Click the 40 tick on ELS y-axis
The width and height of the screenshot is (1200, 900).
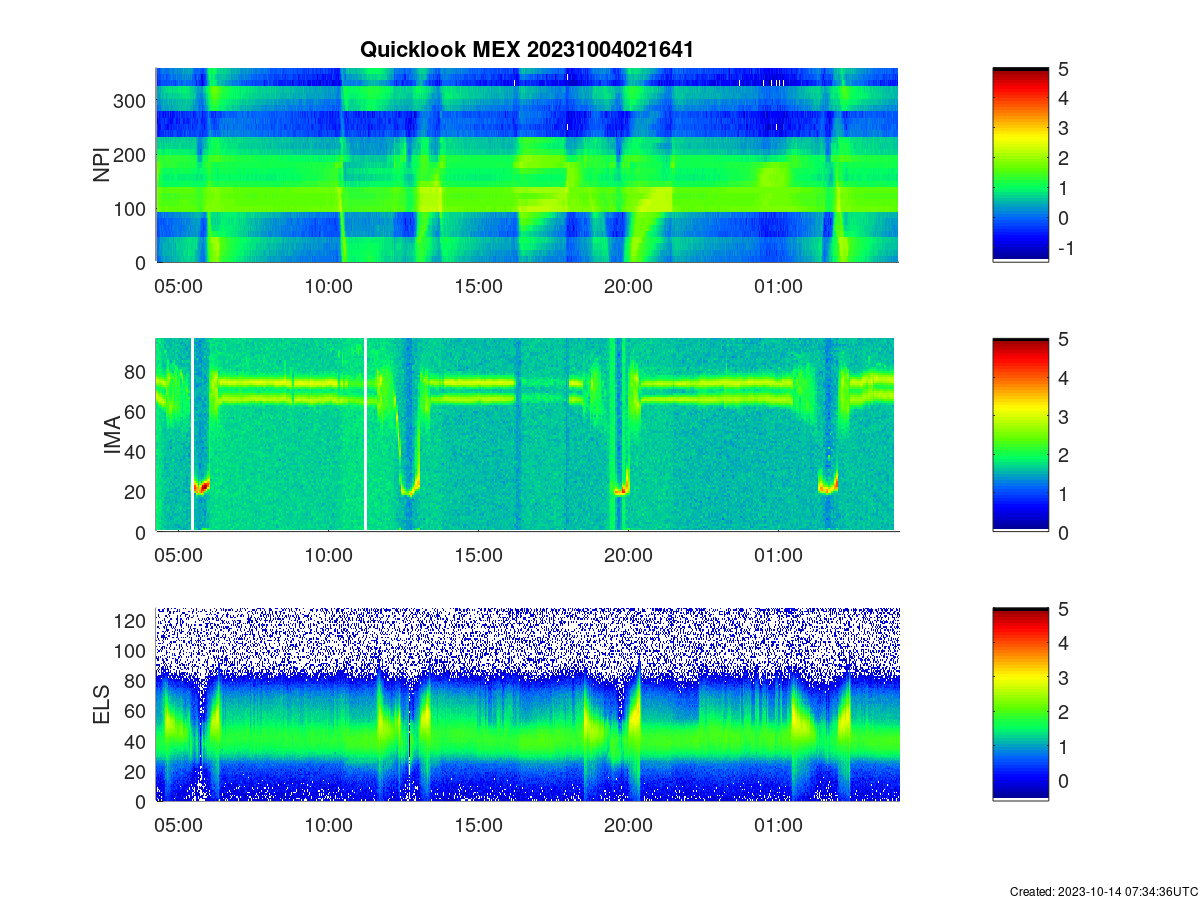(137, 741)
